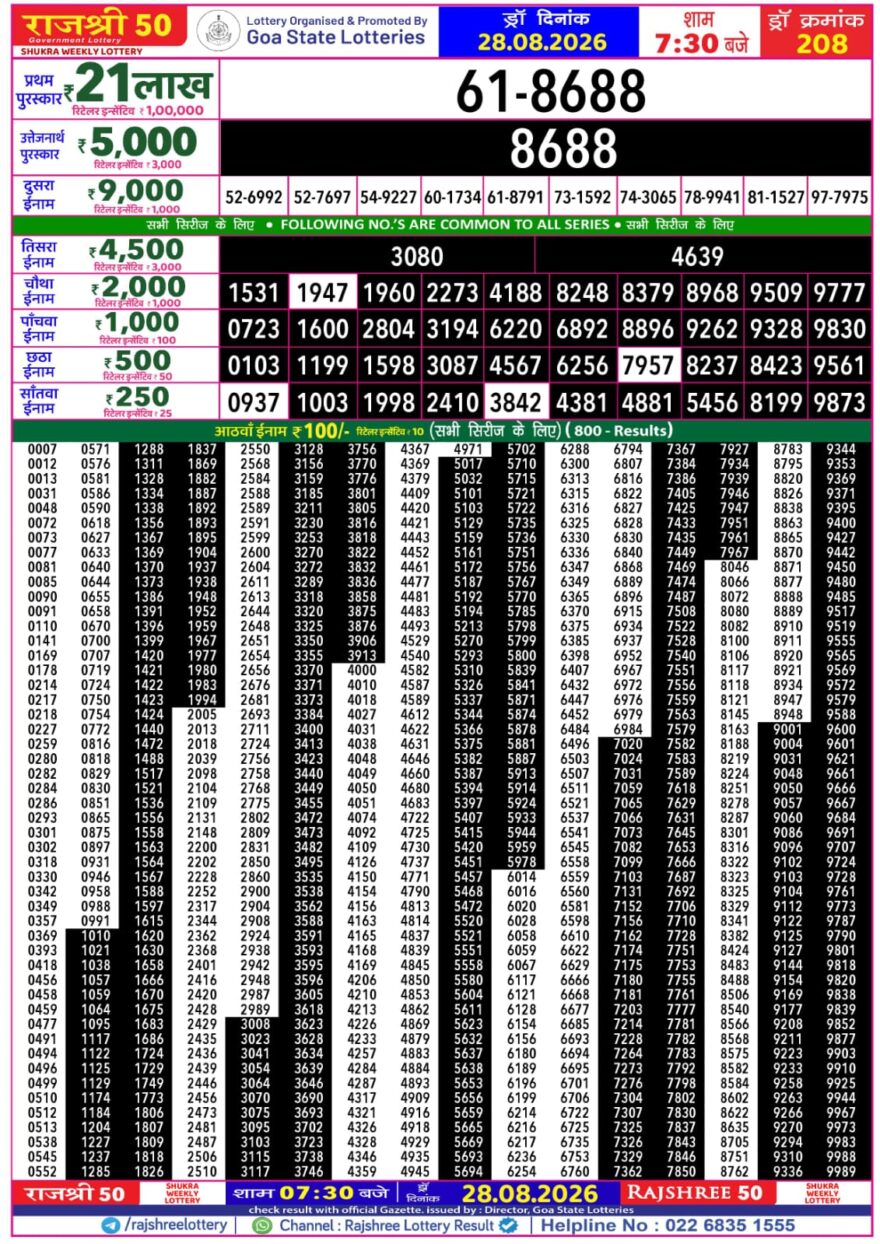Select fourth prize number 1531
The height and width of the screenshot is (1244, 880).
[254, 293]
